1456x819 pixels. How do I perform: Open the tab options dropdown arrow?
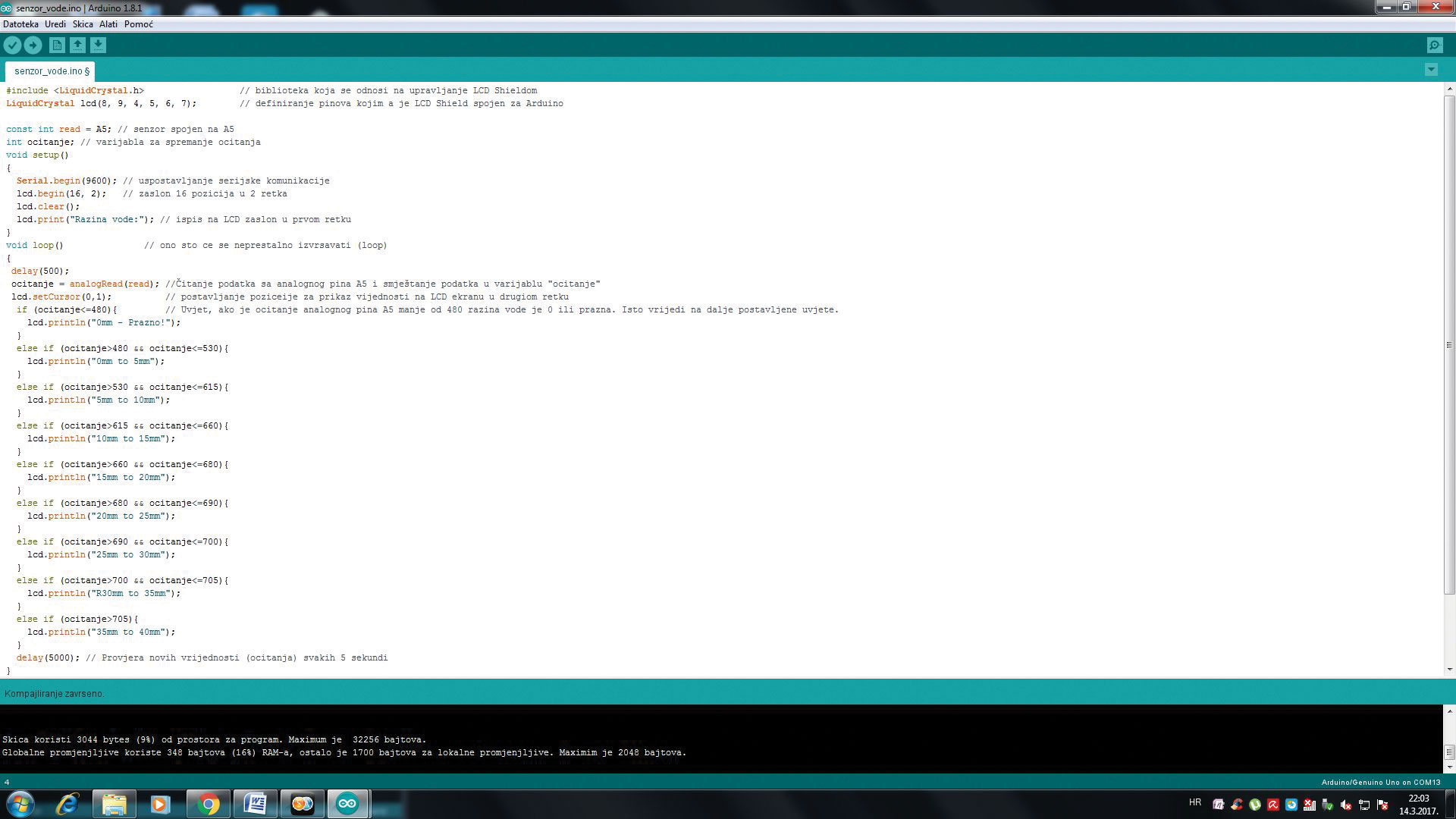1431,70
